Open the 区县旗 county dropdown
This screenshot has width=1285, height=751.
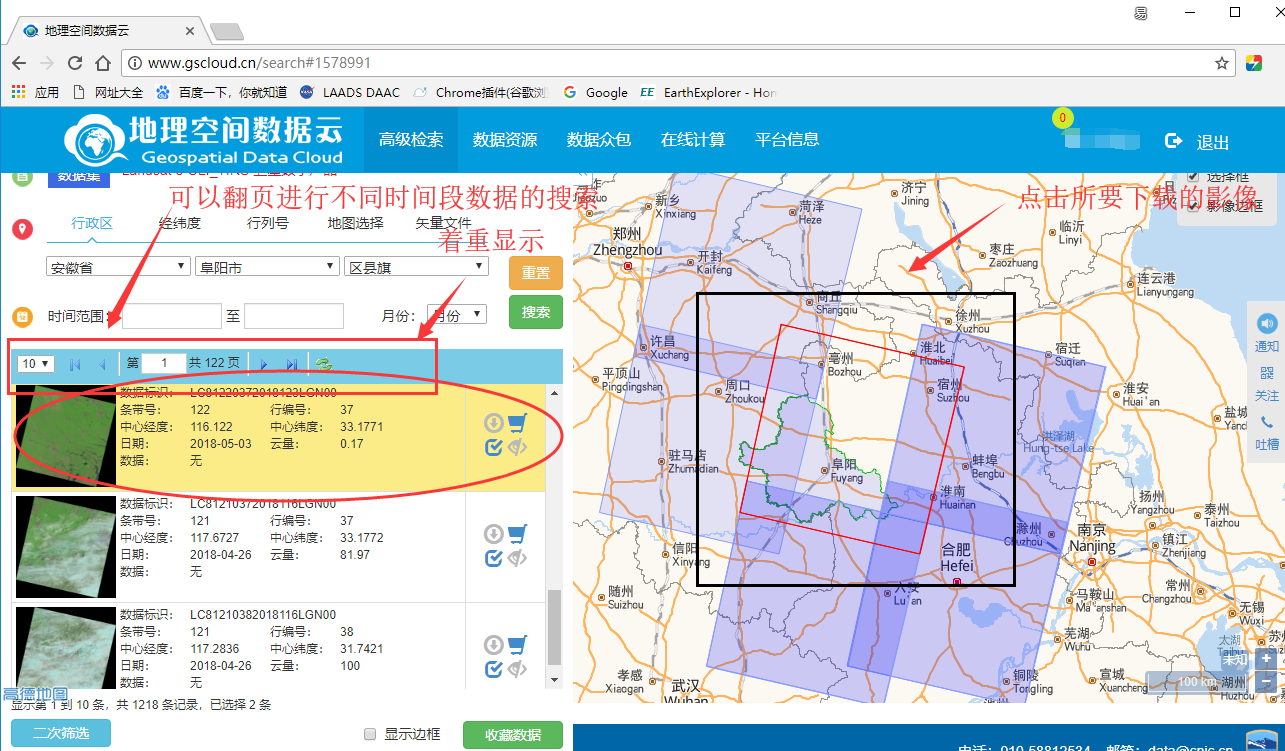[415, 267]
